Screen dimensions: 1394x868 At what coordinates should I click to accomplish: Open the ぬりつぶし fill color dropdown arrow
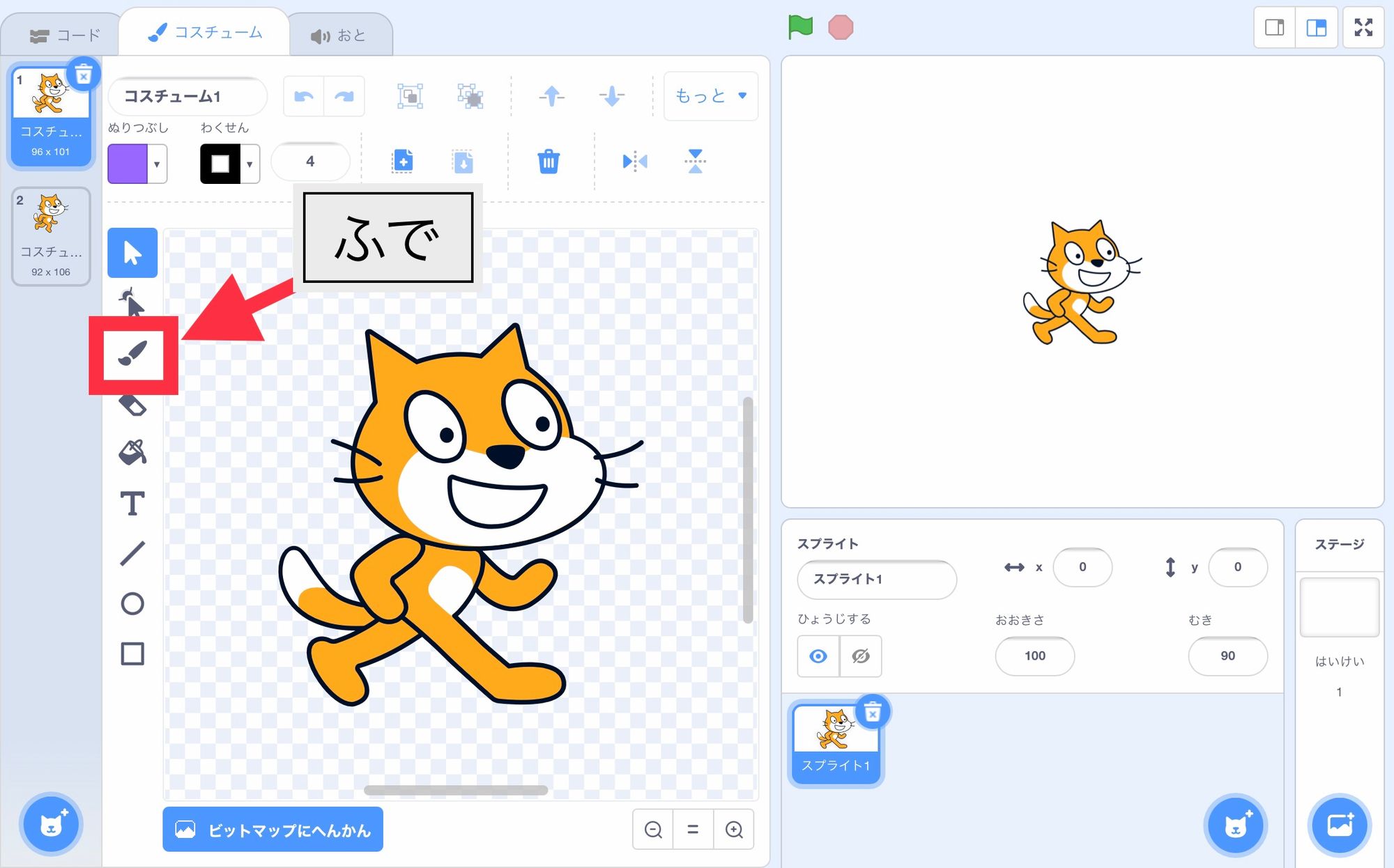pos(157,164)
